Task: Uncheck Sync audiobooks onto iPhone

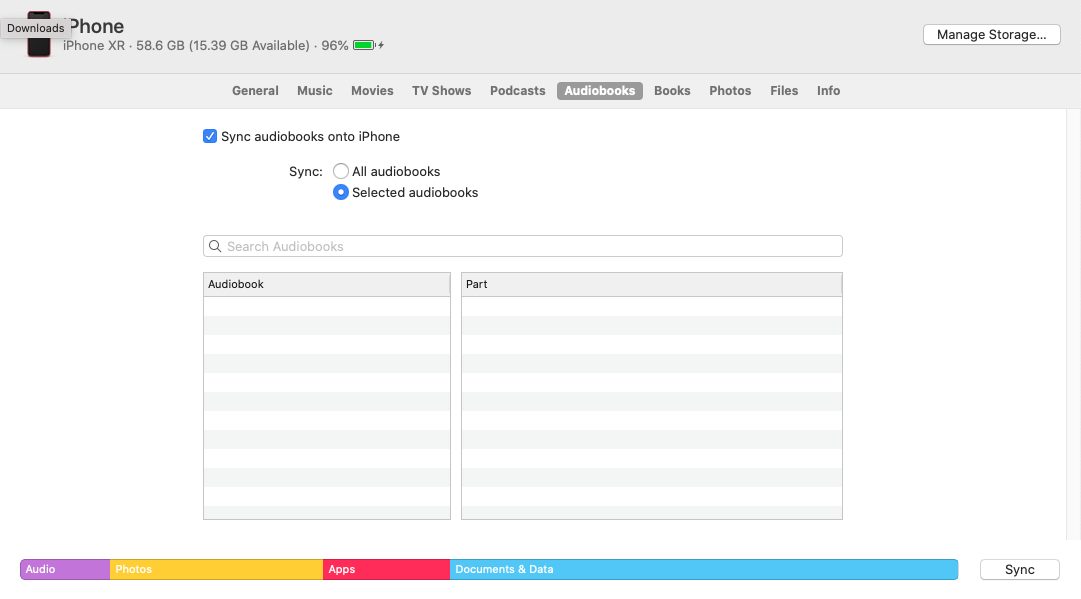Action: pyautogui.click(x=210, y=136)
